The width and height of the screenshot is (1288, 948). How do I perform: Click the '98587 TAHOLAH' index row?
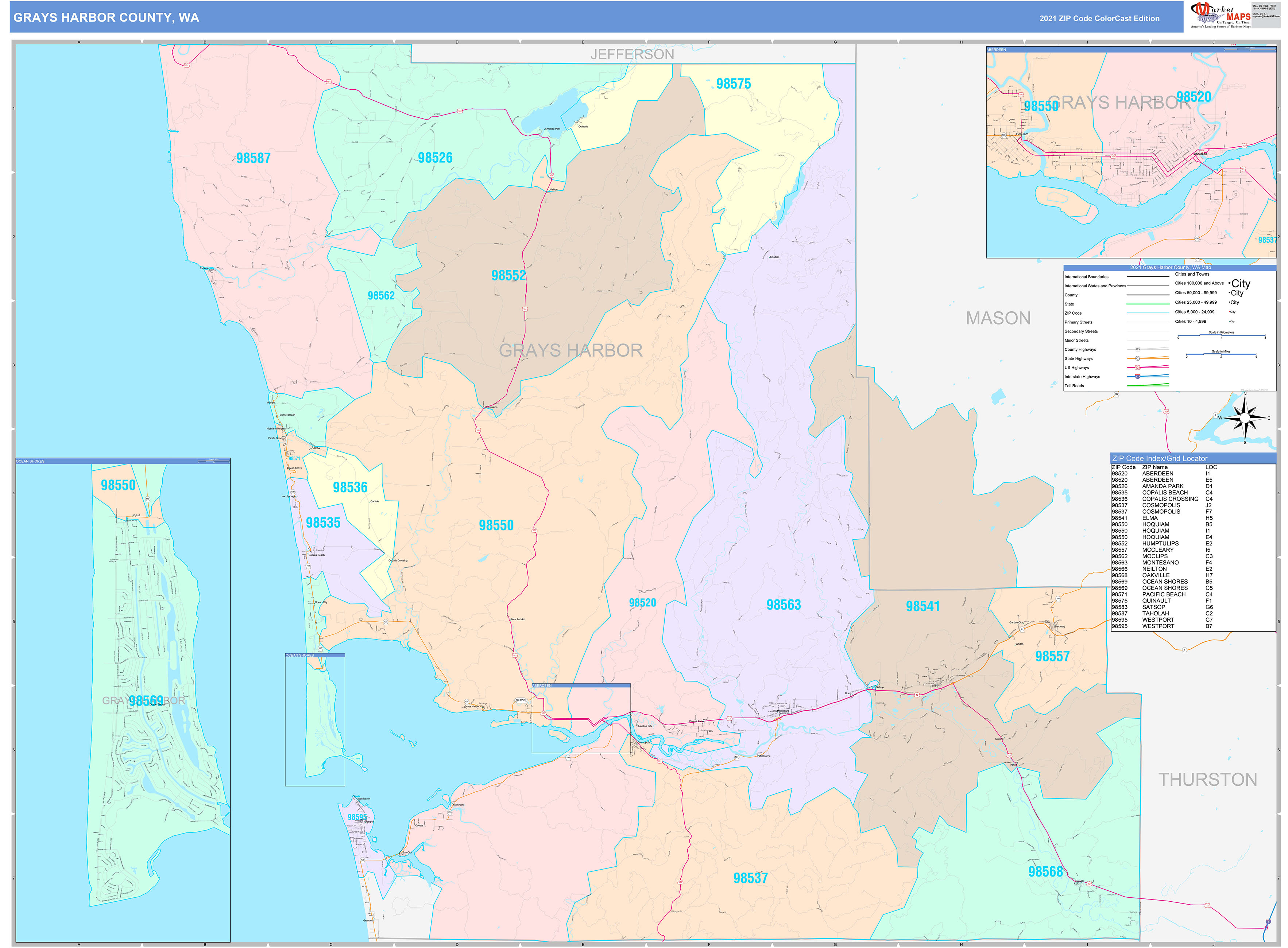pyautogui.click(x=1162, y=613)
